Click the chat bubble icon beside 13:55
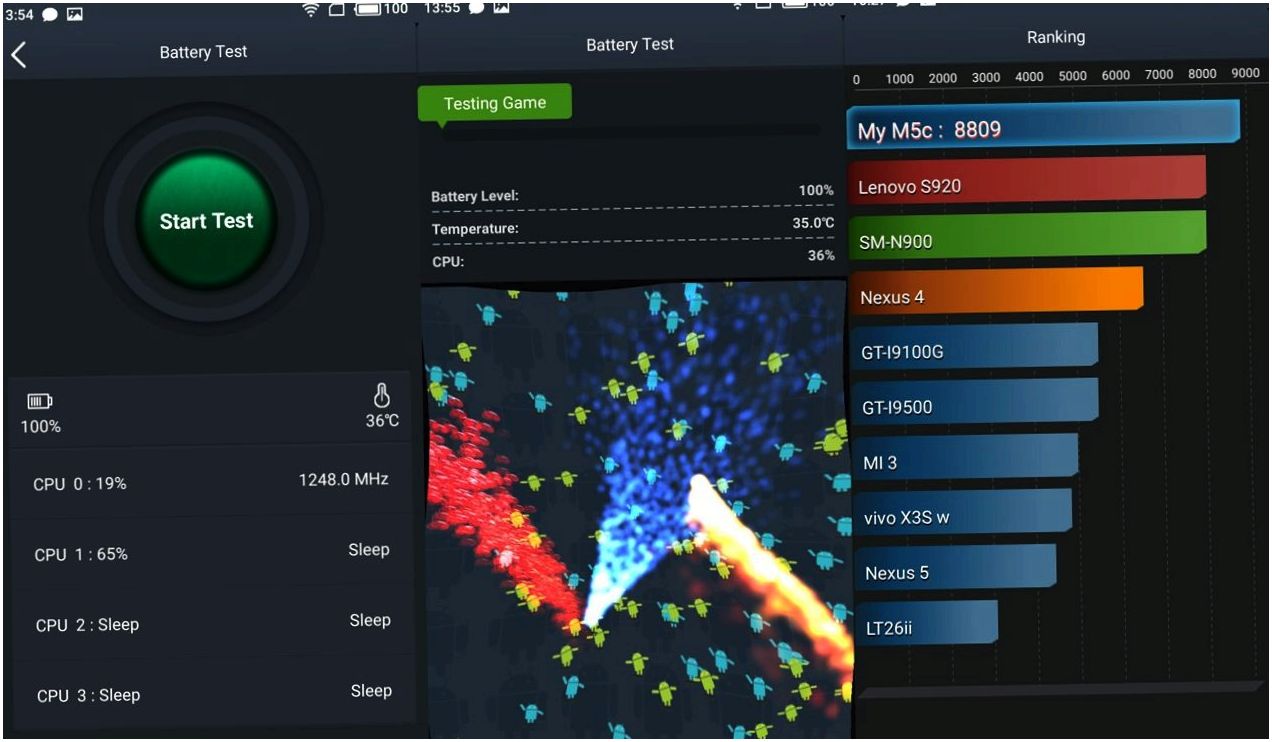 pos(476,7)
